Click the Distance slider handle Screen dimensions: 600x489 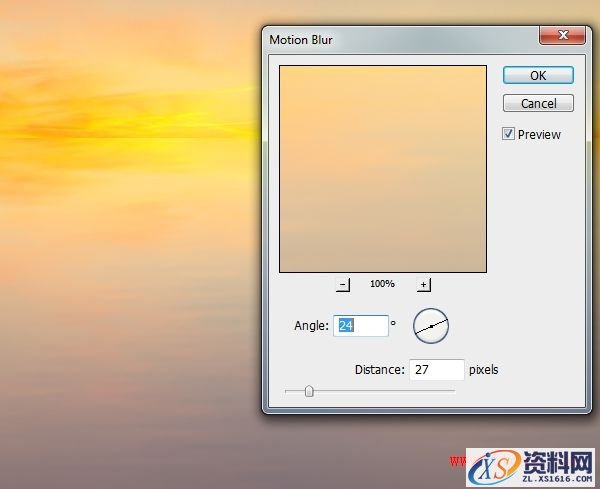click(x=309, y=391)
